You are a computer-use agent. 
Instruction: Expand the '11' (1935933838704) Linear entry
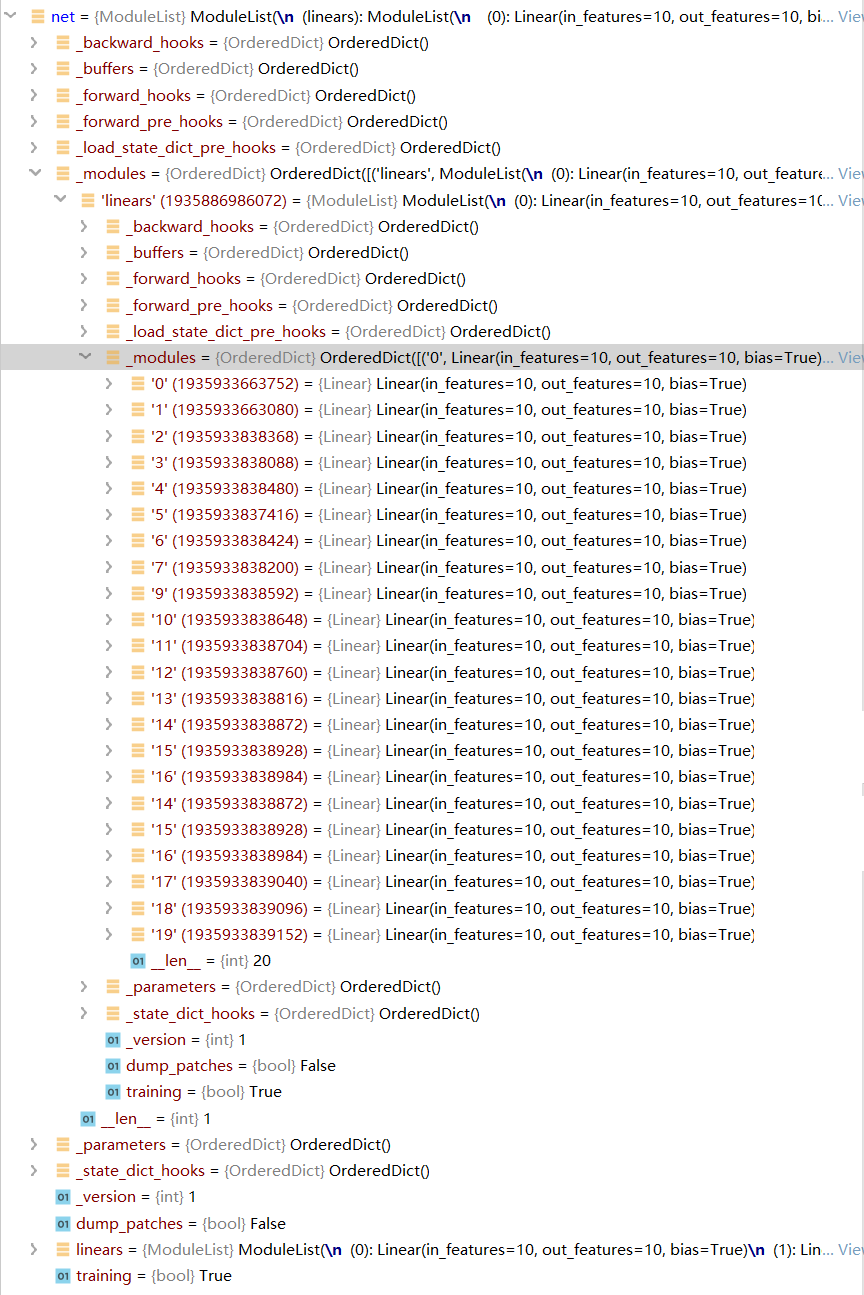click(109, 646)
